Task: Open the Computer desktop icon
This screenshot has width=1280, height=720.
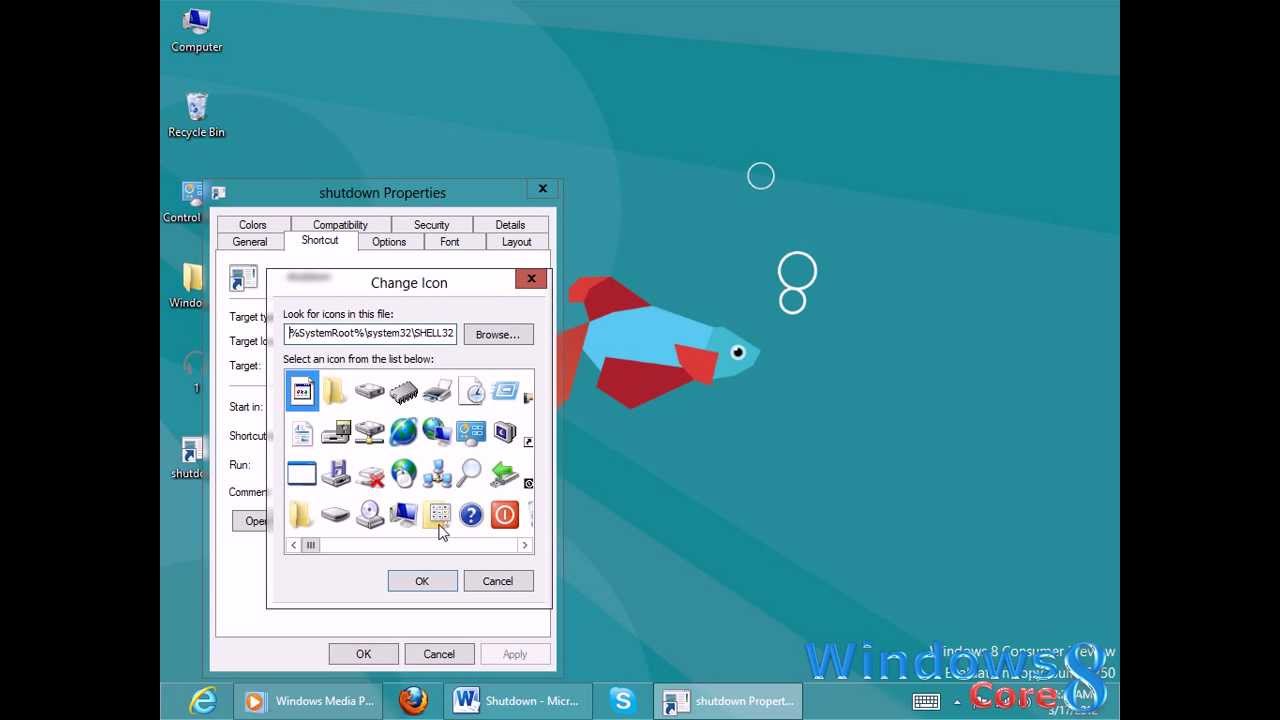Action: point(197,31)
